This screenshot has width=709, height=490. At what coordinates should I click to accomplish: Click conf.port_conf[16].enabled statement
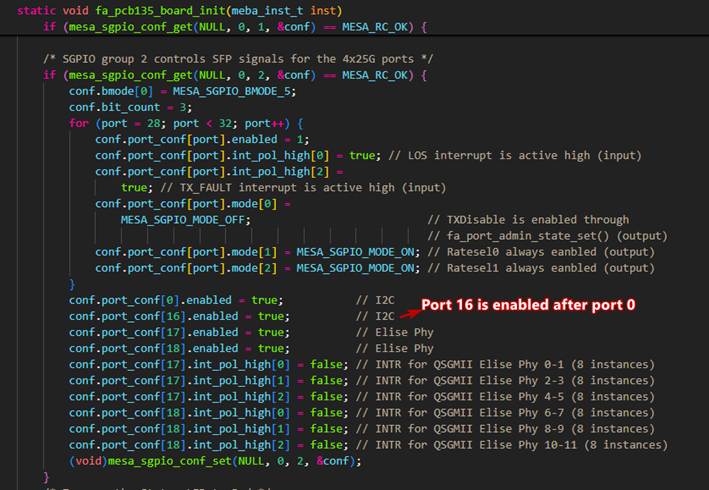(x=179, y=316)
